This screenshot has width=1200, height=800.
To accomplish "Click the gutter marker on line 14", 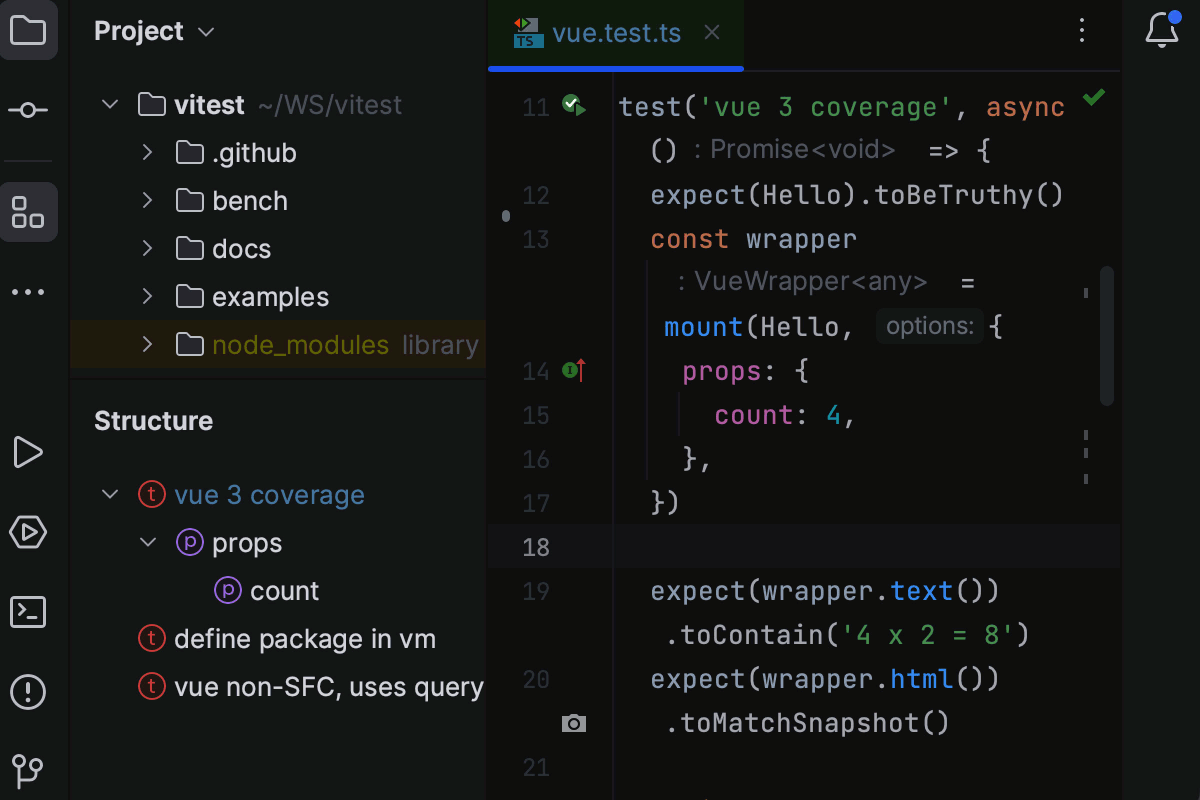I will point(572,370).
